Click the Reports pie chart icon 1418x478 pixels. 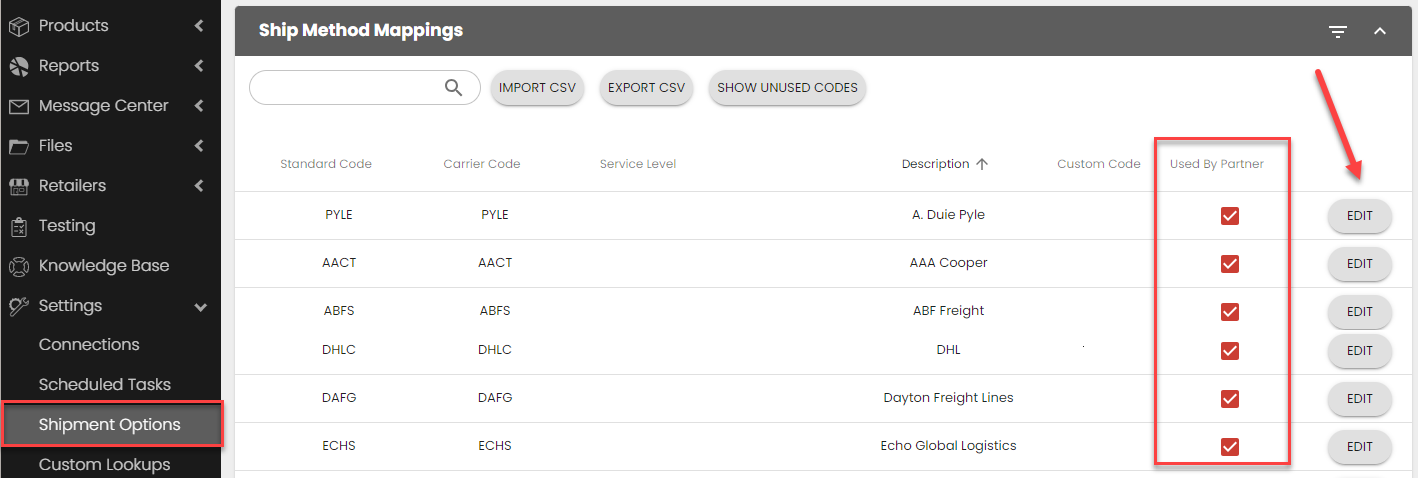[18, 66]
